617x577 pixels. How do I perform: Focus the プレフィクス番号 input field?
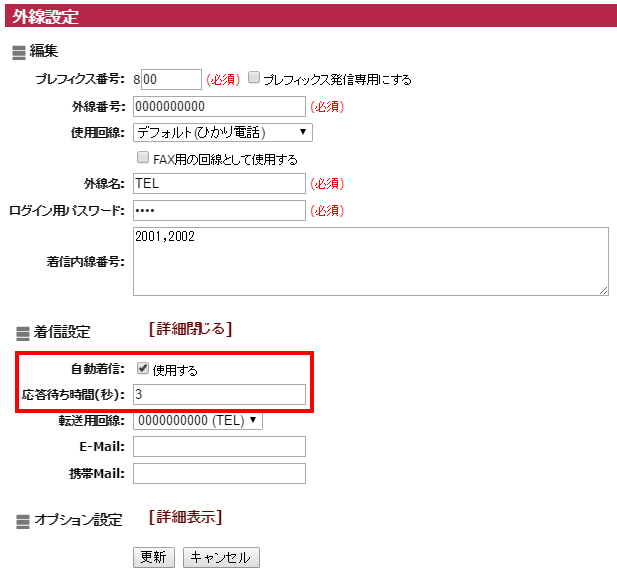(172, 79)
